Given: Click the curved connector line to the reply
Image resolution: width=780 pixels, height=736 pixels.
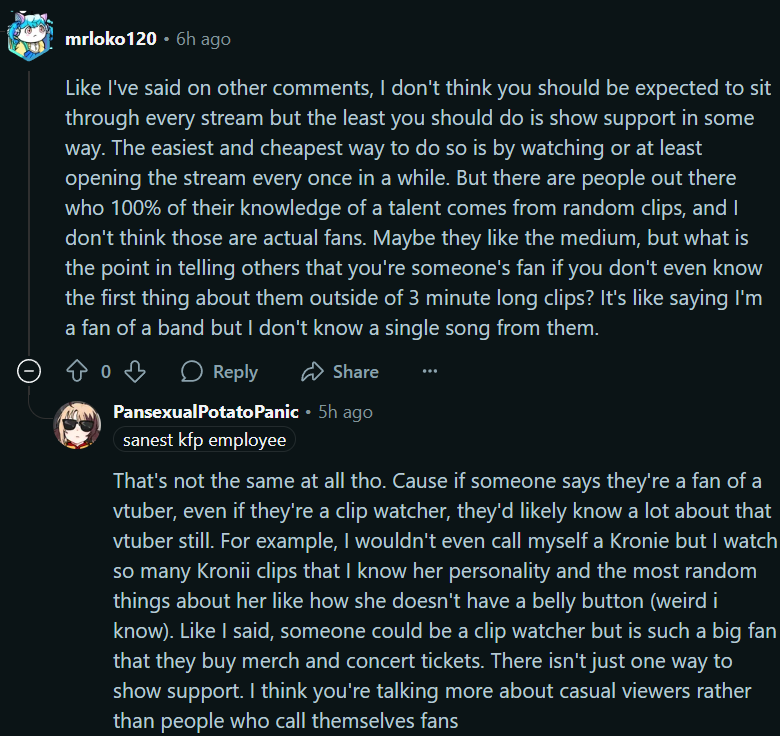Looking at the screenshot, I should tap(40, 403).
